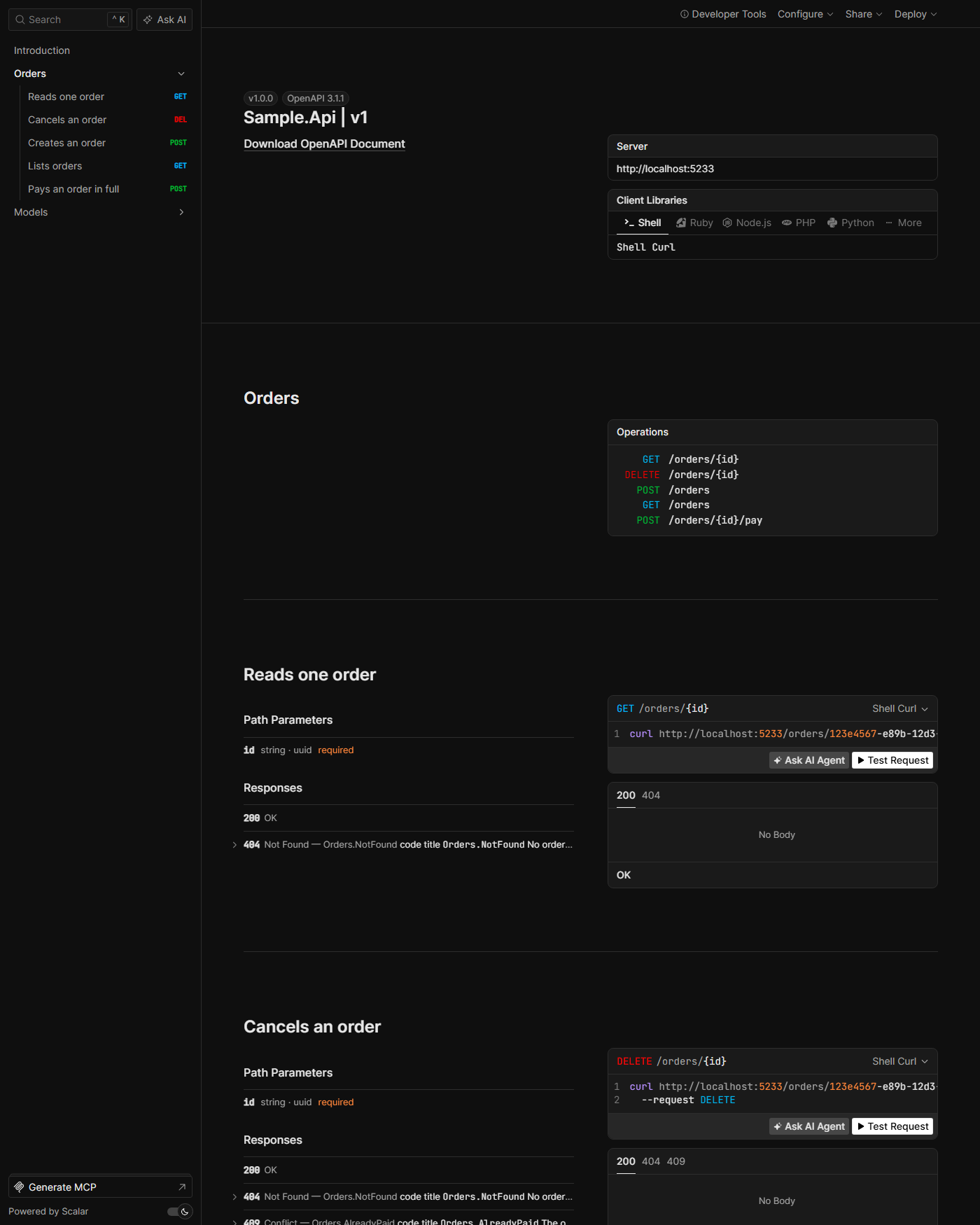Click GET /orders in Operations list
This screenshot has width=980, height=1225.
[x=675, y=505]
